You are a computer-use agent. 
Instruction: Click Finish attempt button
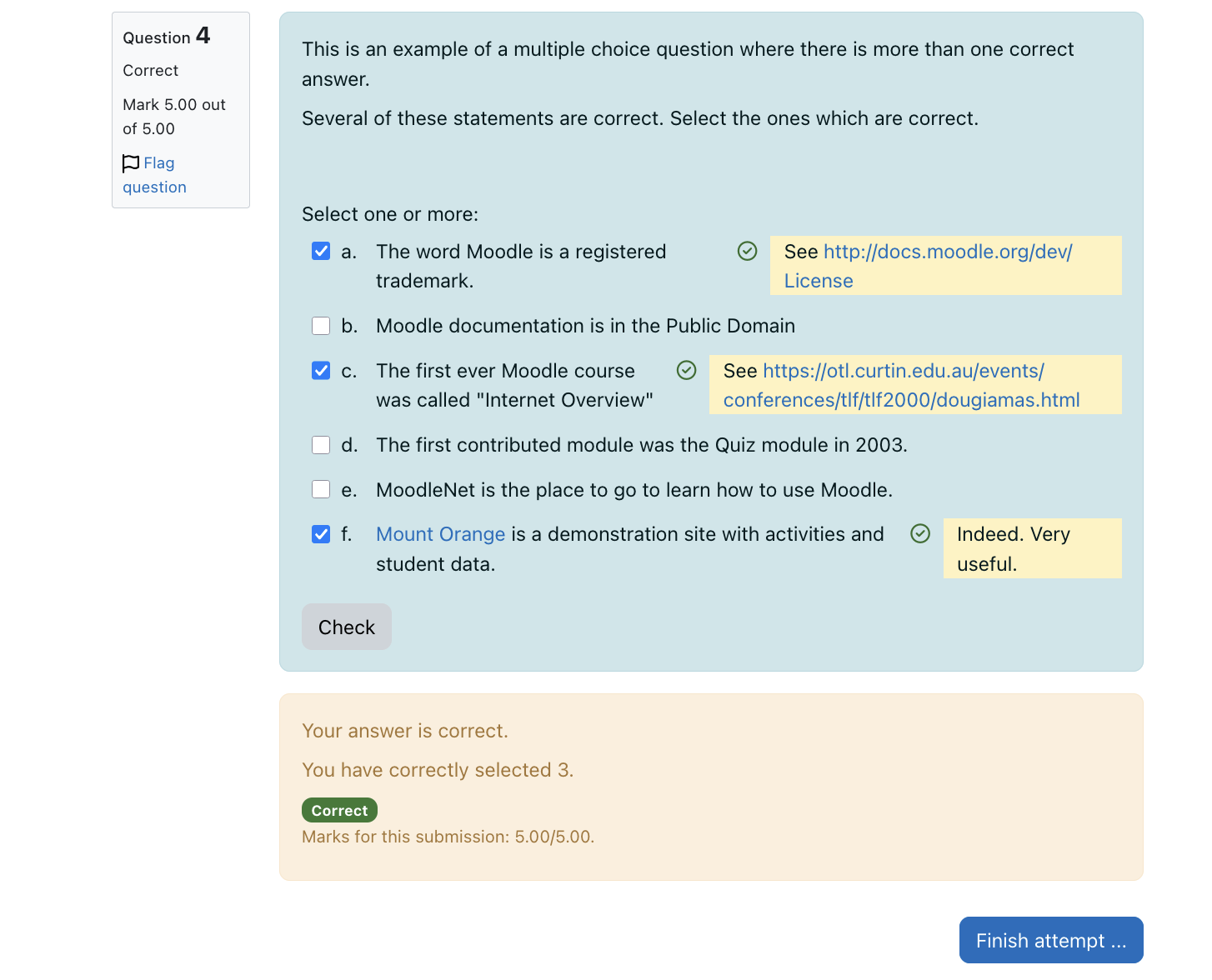[x=1051, y=940]
